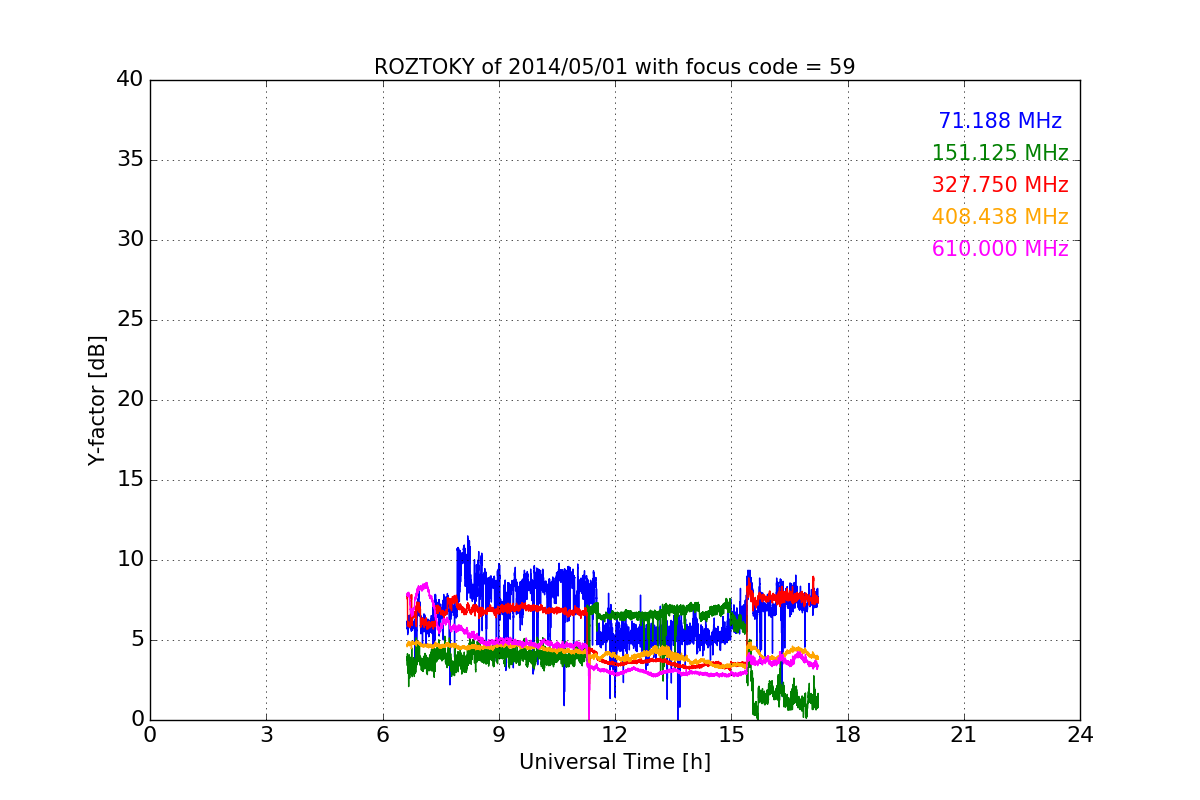Click x-axis tick label 3
The height and width of the screenshot is (800, 1200).
coord(266,735)
